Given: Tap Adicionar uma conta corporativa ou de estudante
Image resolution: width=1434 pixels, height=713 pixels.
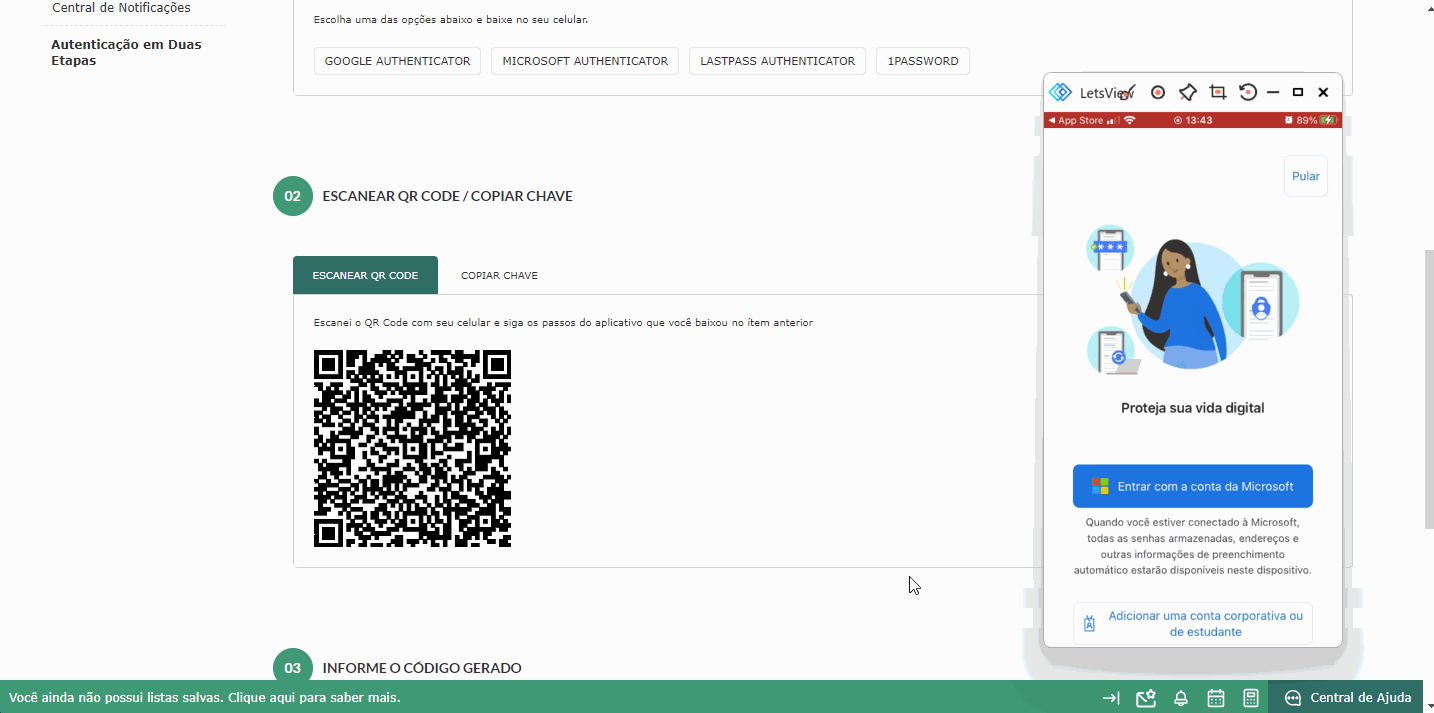Looking at the screenshot, I should pyautogui.click(x=1193, y=624).
